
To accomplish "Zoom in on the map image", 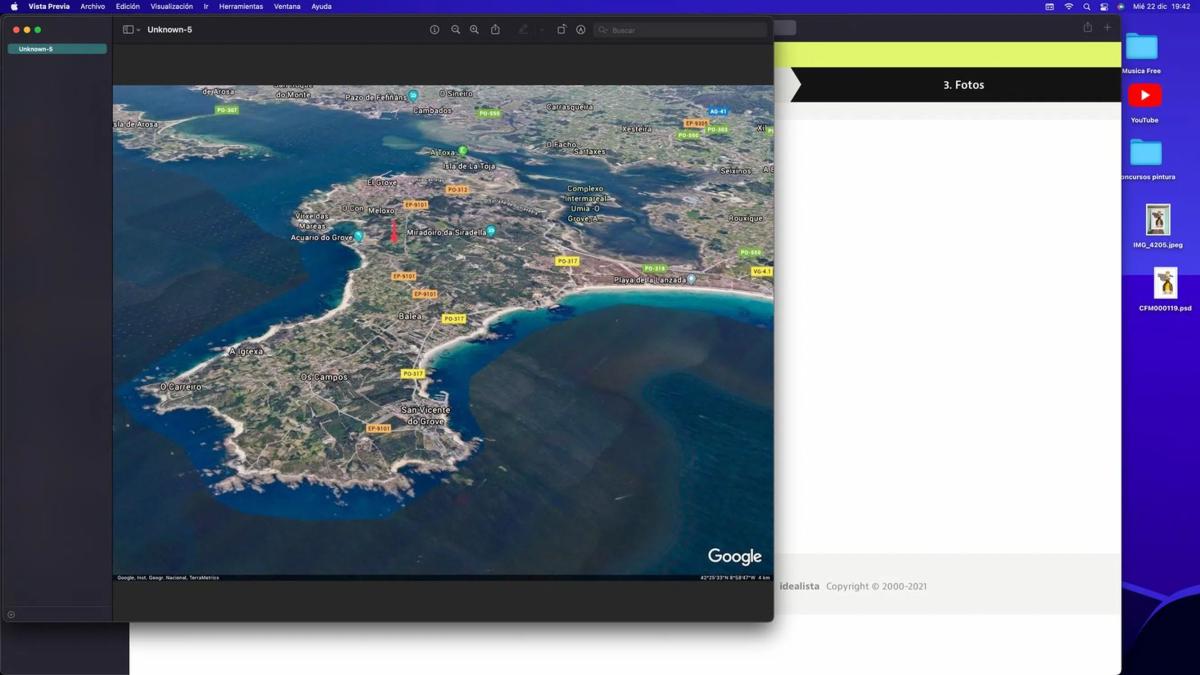I will click(x=474, y=30).
